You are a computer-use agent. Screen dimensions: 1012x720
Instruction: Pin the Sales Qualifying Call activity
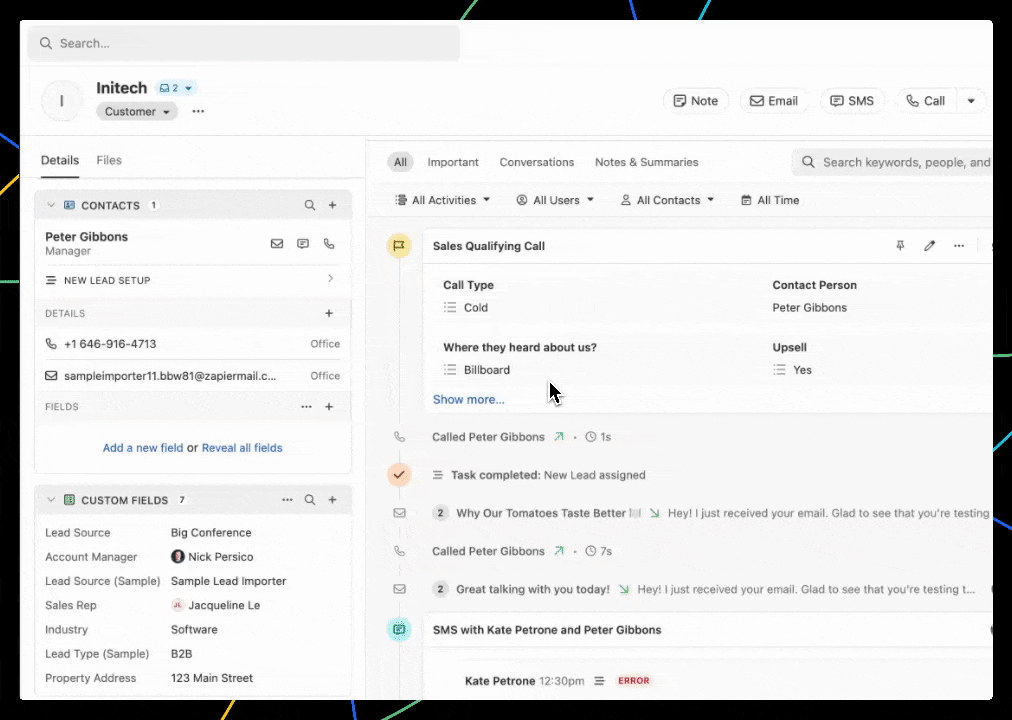coord(900,246)
